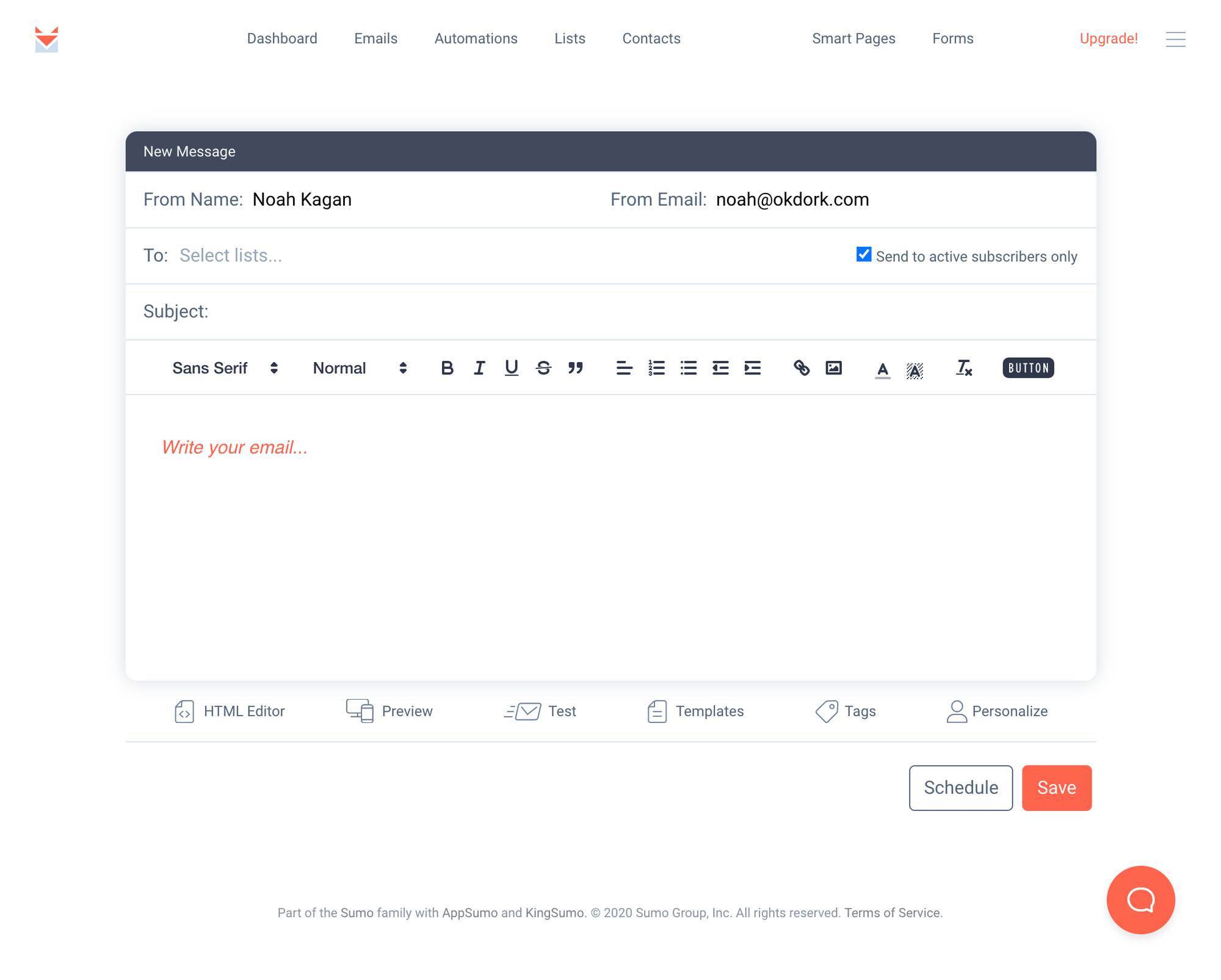Image resolution: width=1221 pixels, height=980 pixels.
Task: Apply italic formatting
Action: click(x=479, y=368)
